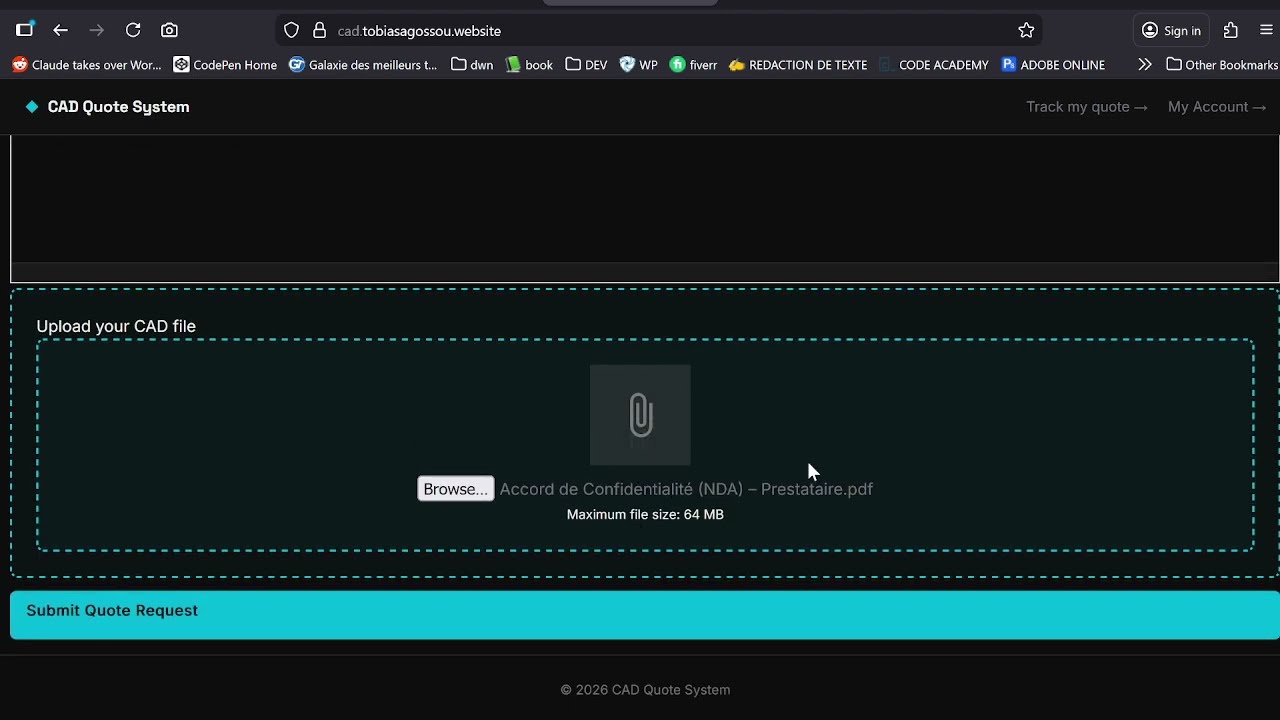Click the Maximum file size: 64 MB text
This screenshot has width=1280, height=720.
(645, 515)
